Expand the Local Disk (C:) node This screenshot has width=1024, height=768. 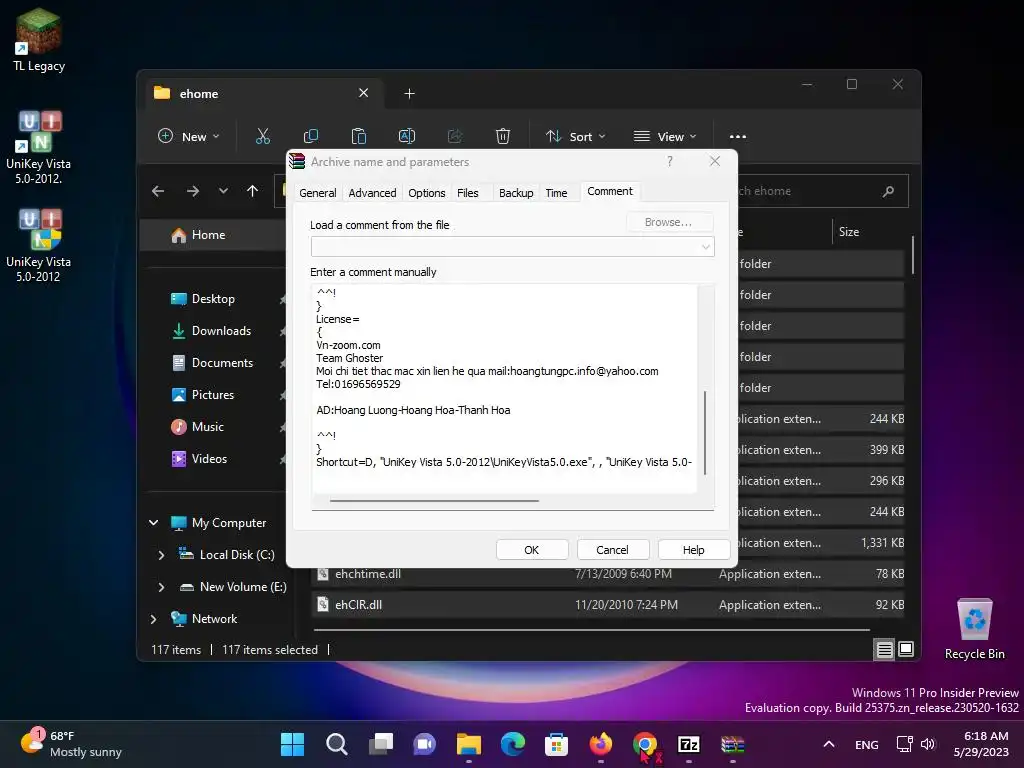161,555
